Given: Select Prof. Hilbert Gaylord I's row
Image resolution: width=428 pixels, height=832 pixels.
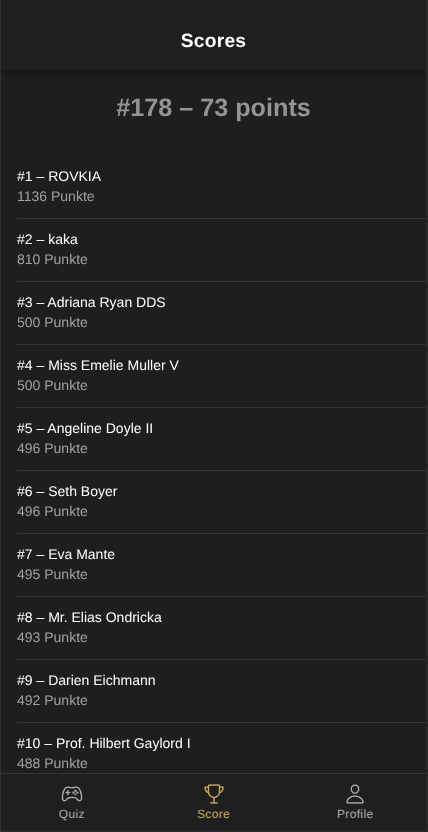Looking at the screenshot, I should tap(221, 748).
